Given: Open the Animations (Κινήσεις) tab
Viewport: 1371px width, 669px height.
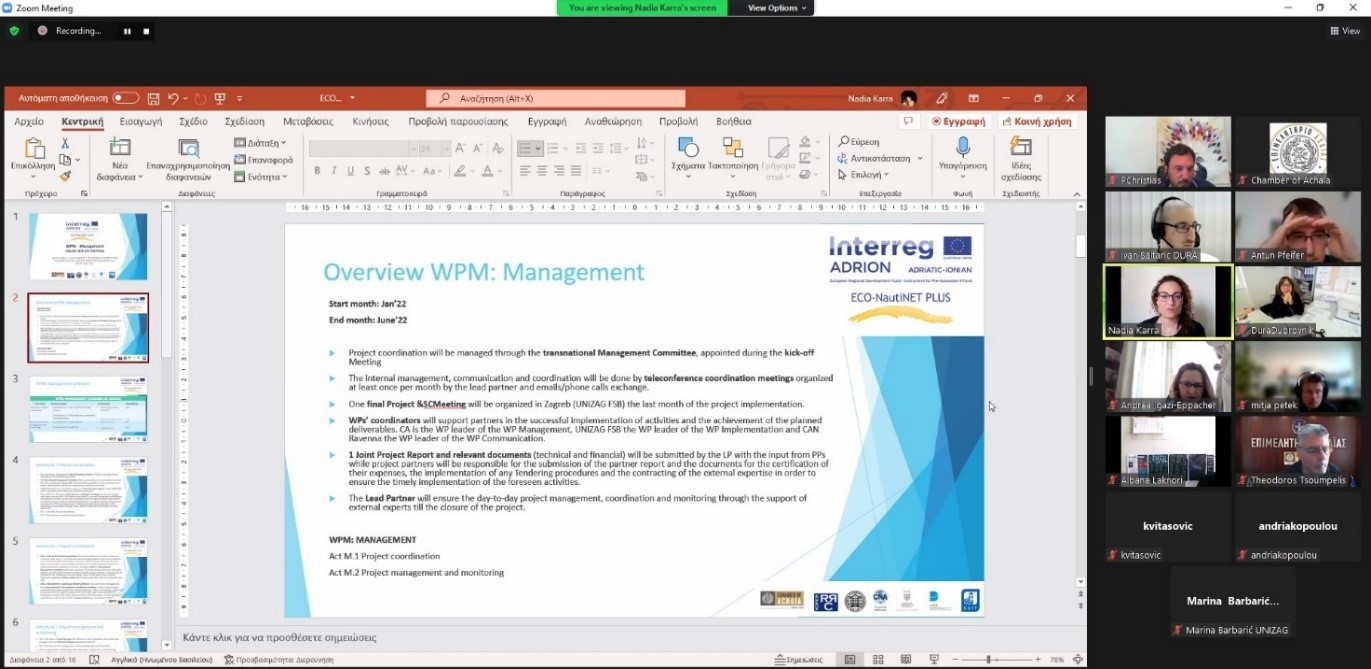Looking at the screenshot, I should pyautogui.click(x=371, y=121).
